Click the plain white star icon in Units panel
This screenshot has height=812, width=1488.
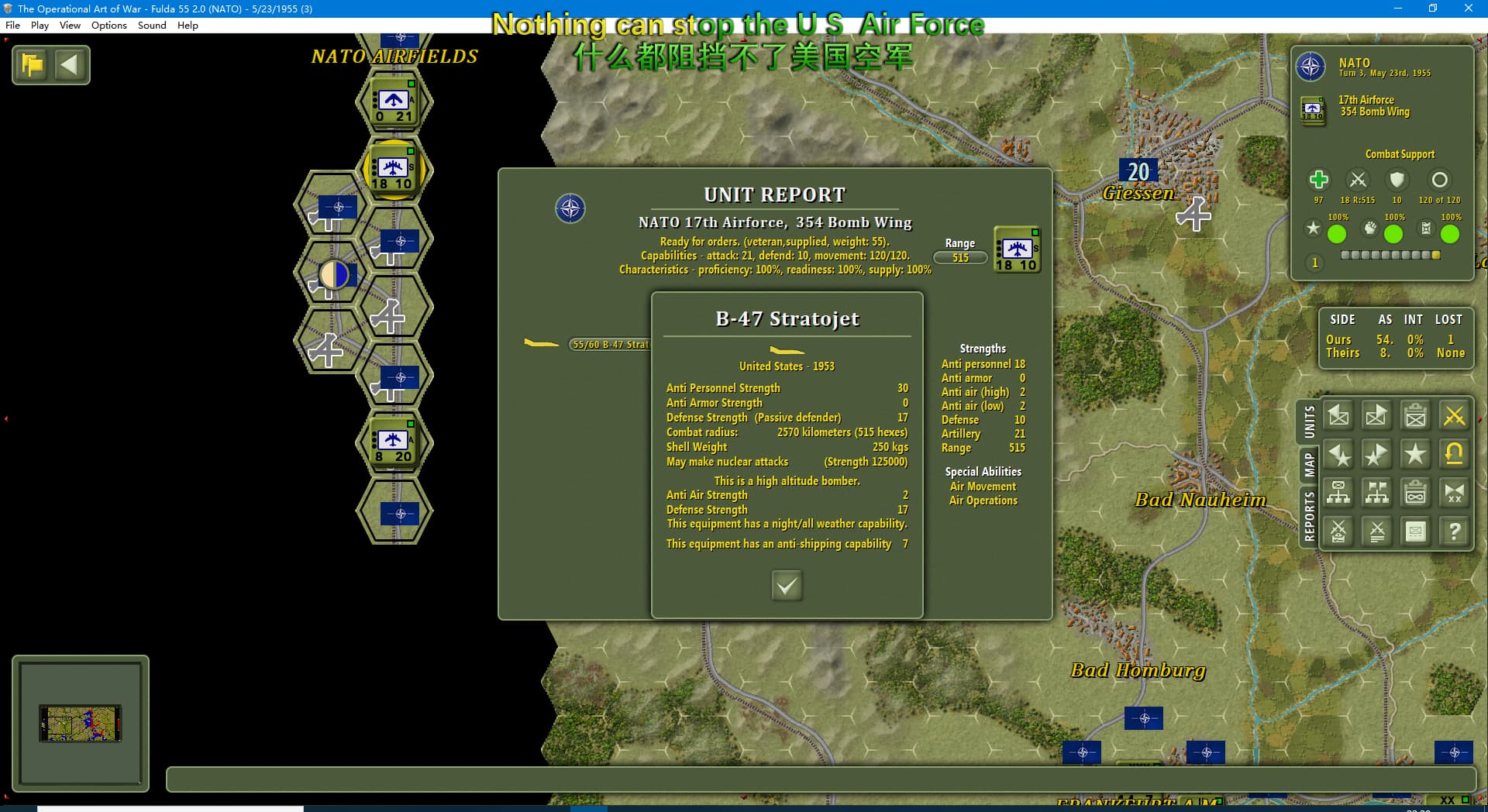pos(1415,454)
